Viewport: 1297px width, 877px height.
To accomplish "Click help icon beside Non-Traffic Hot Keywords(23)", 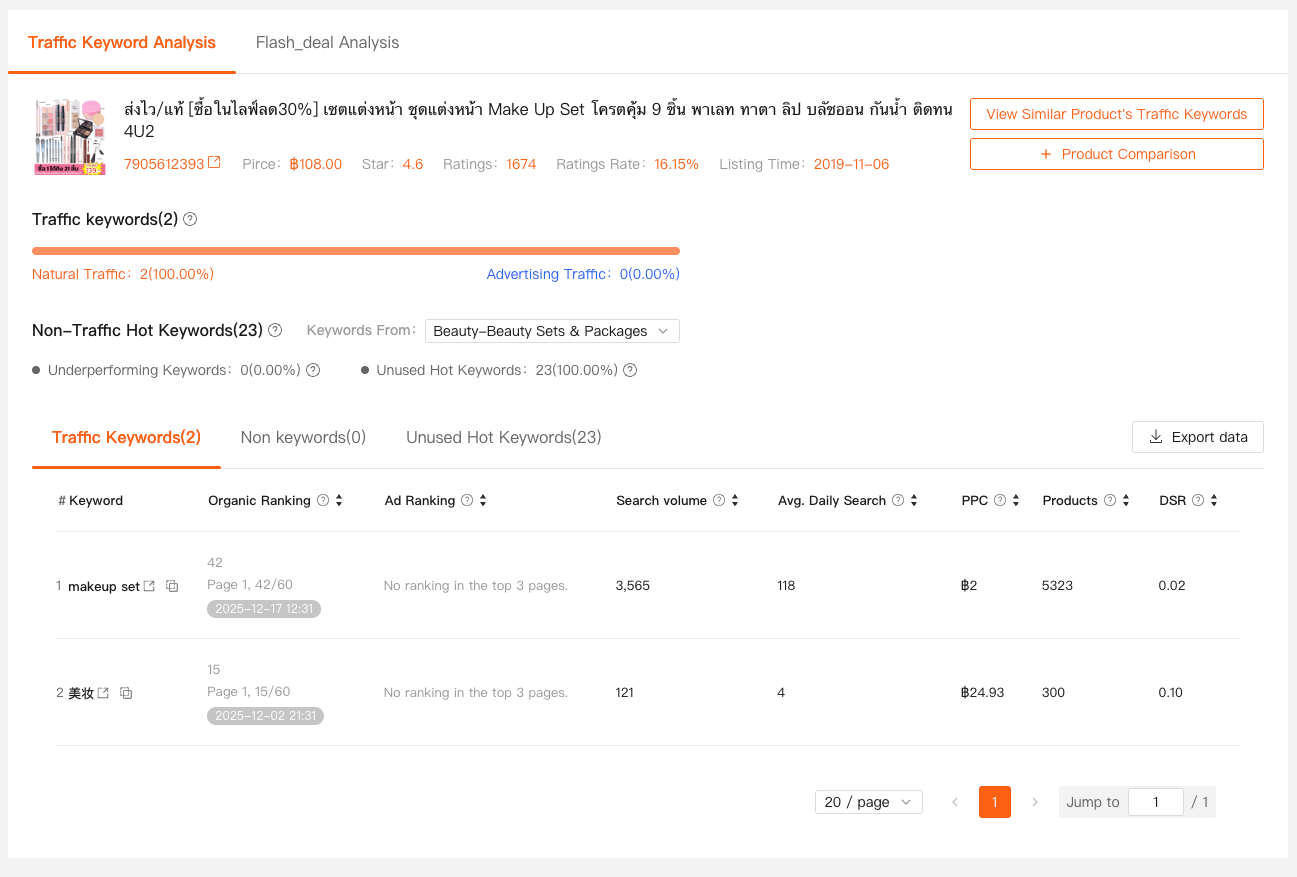I will coord(275,330).
